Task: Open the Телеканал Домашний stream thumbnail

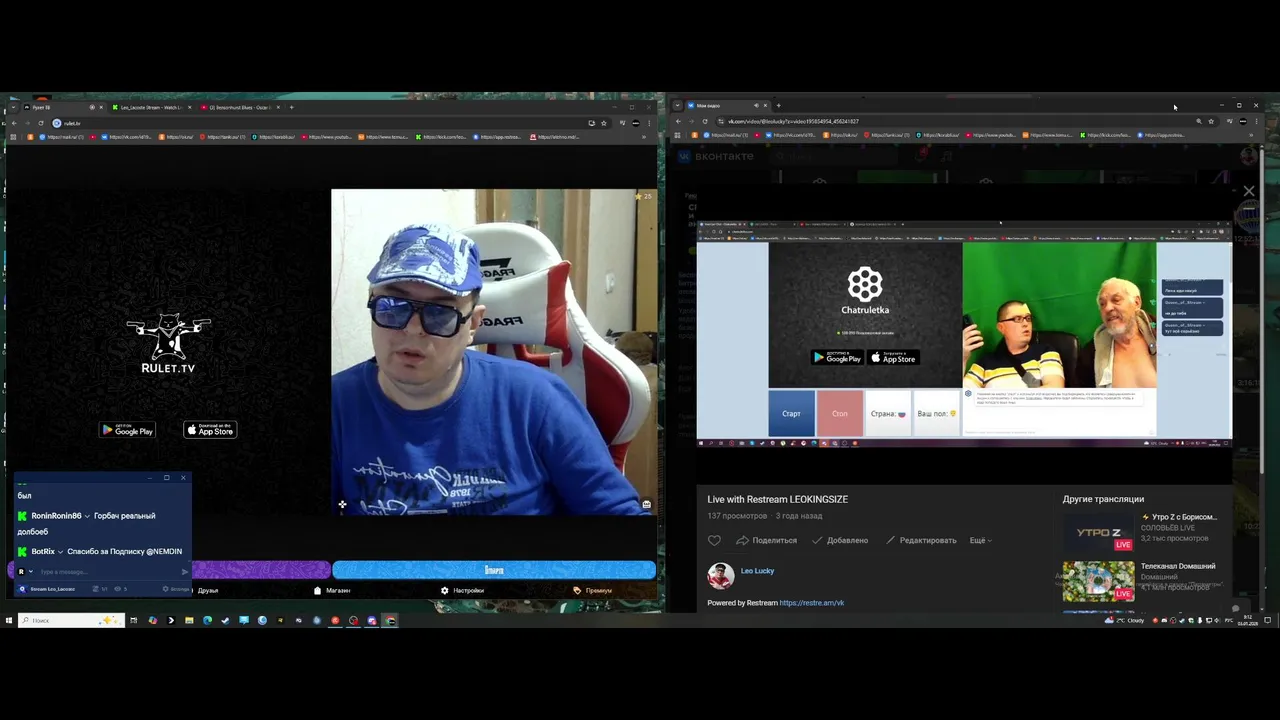Action: click(1098, 581)
